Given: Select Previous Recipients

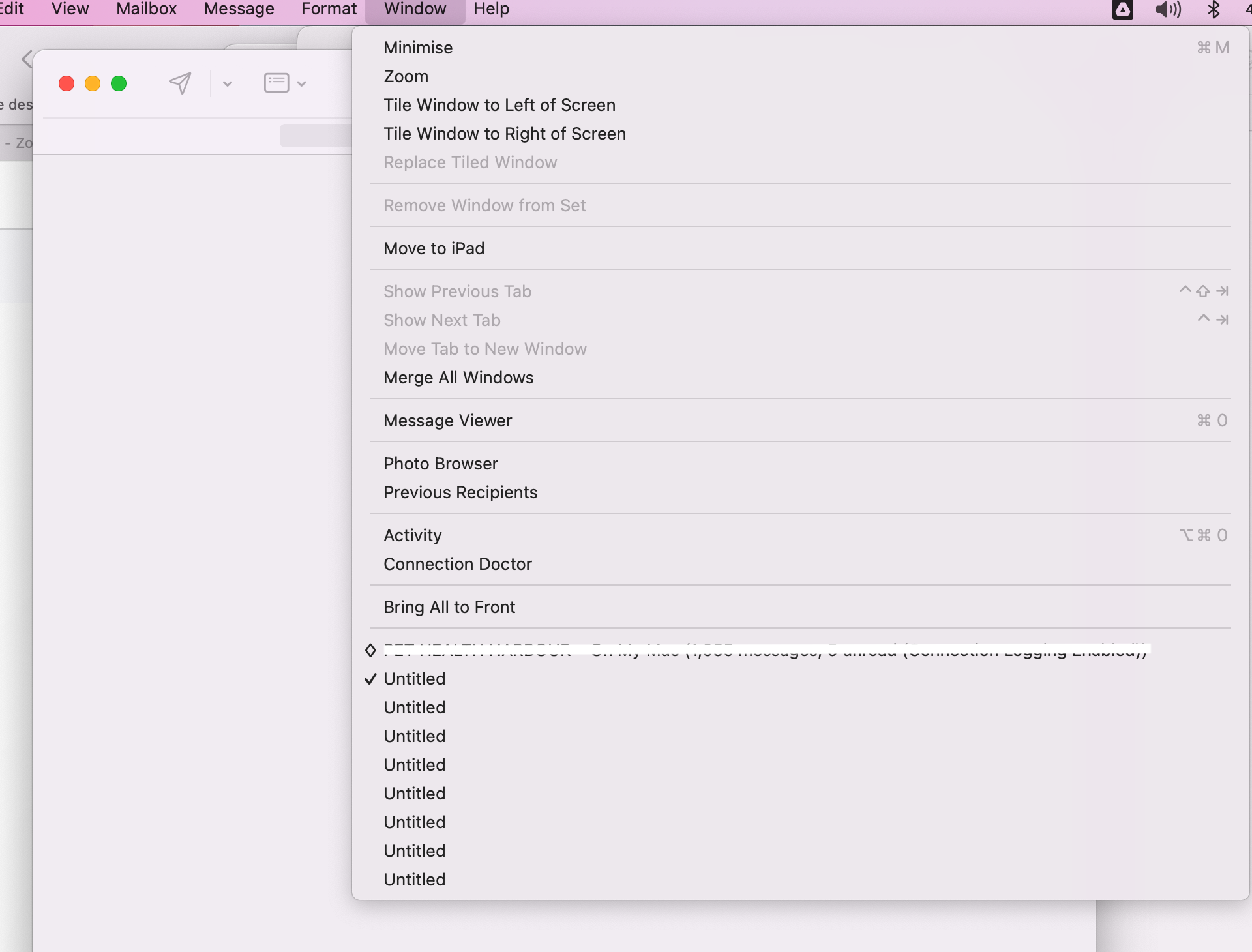Looking at the screenshot, I should tap(460, 492).
